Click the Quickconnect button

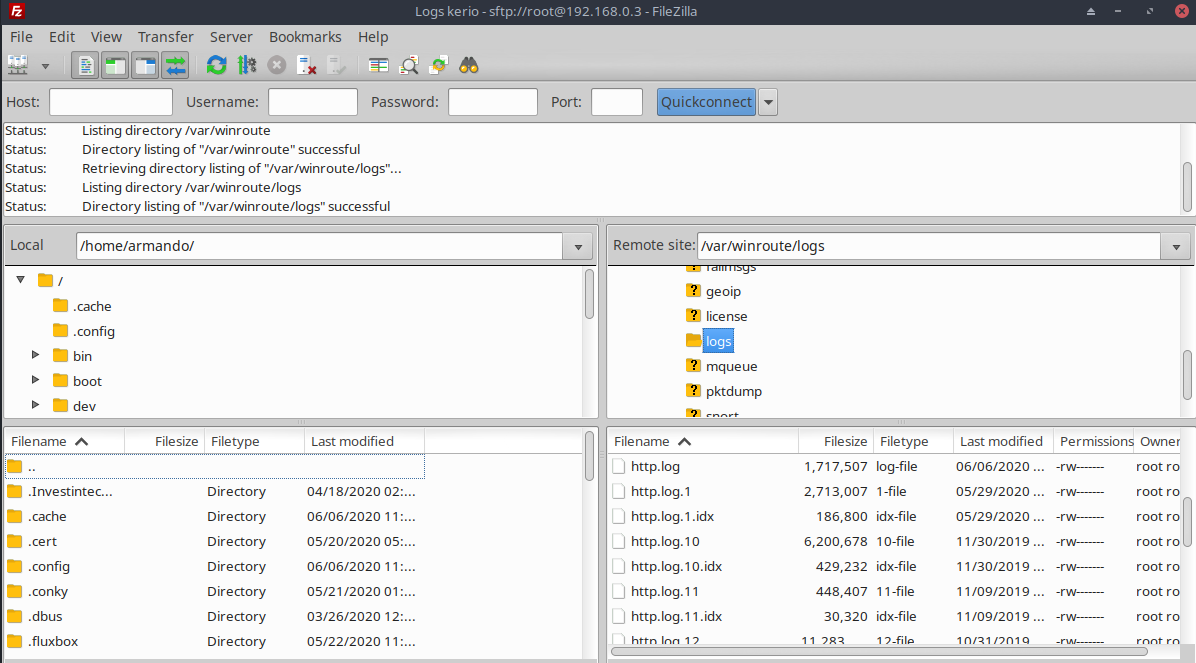[706, 102]
